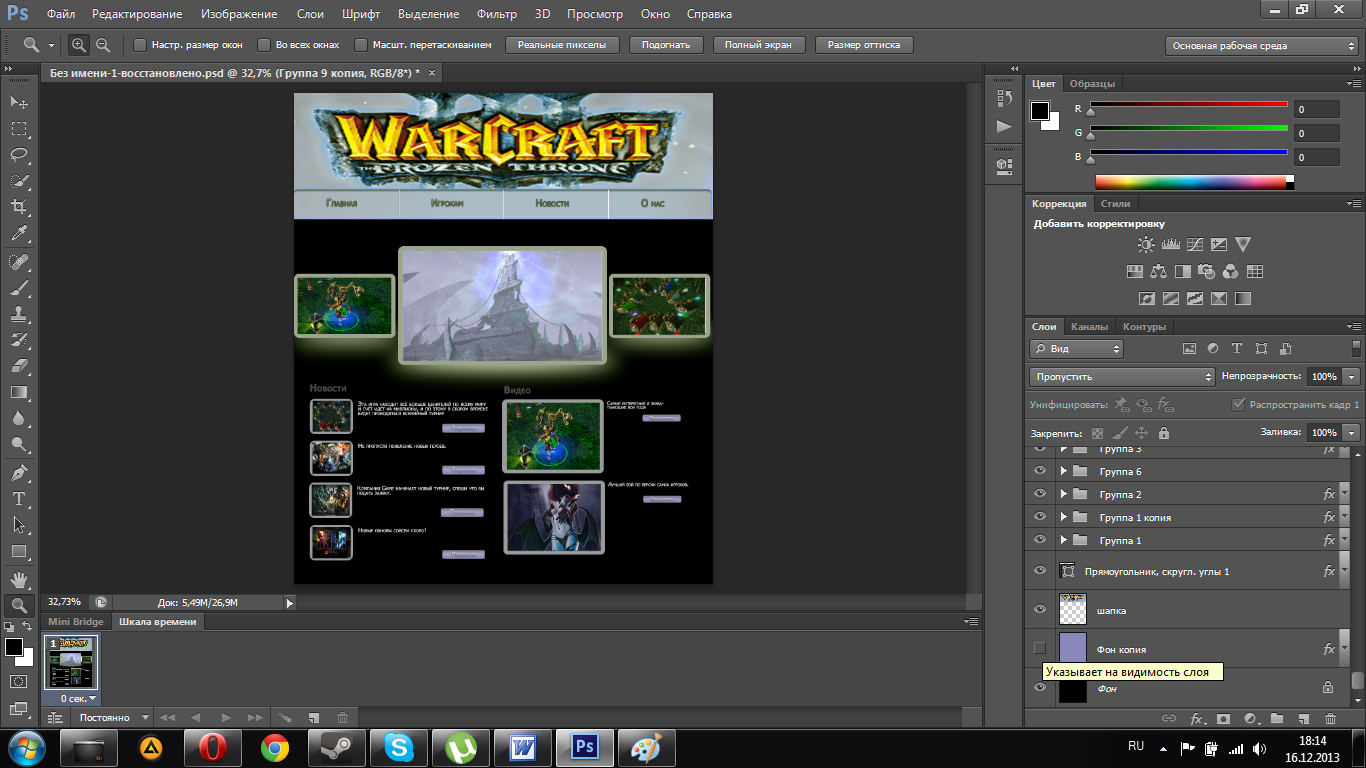1366x768 pixels.
Task: Open the 'Изображение' menu
Action: [239, 14]
